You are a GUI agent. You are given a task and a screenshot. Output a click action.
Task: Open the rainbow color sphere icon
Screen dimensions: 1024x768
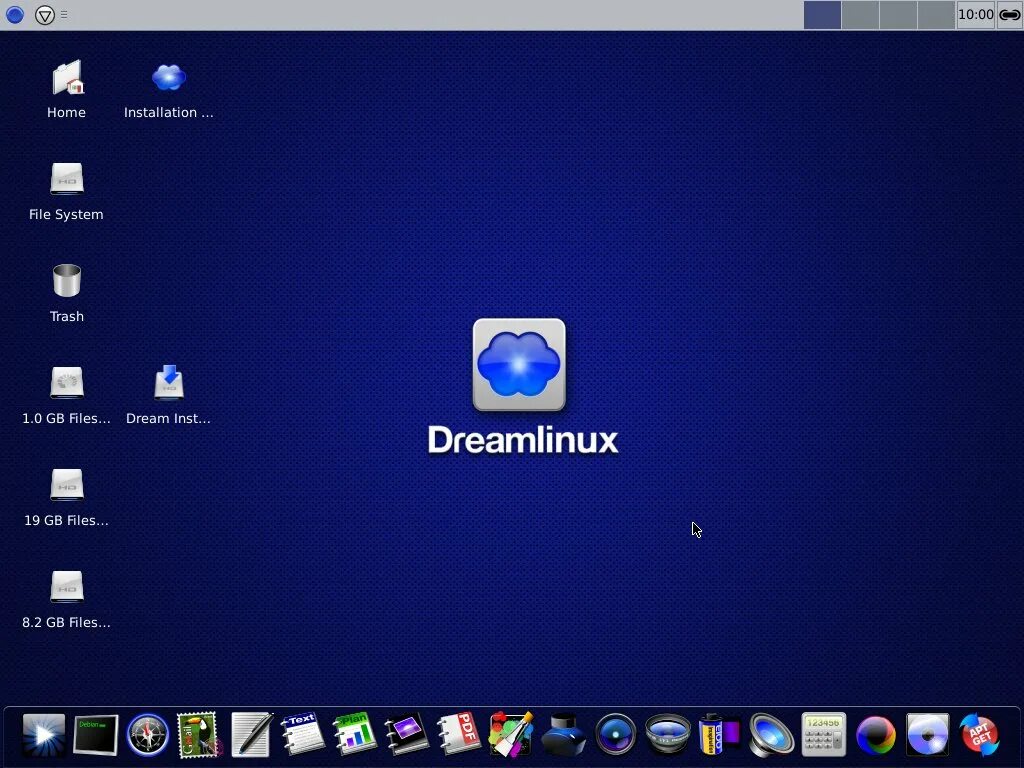(876, 735)
